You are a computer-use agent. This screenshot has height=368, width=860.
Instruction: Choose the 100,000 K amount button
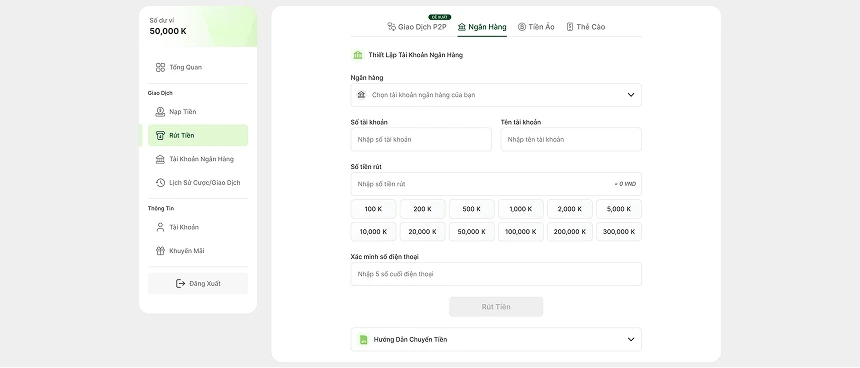tap(520, 231)
